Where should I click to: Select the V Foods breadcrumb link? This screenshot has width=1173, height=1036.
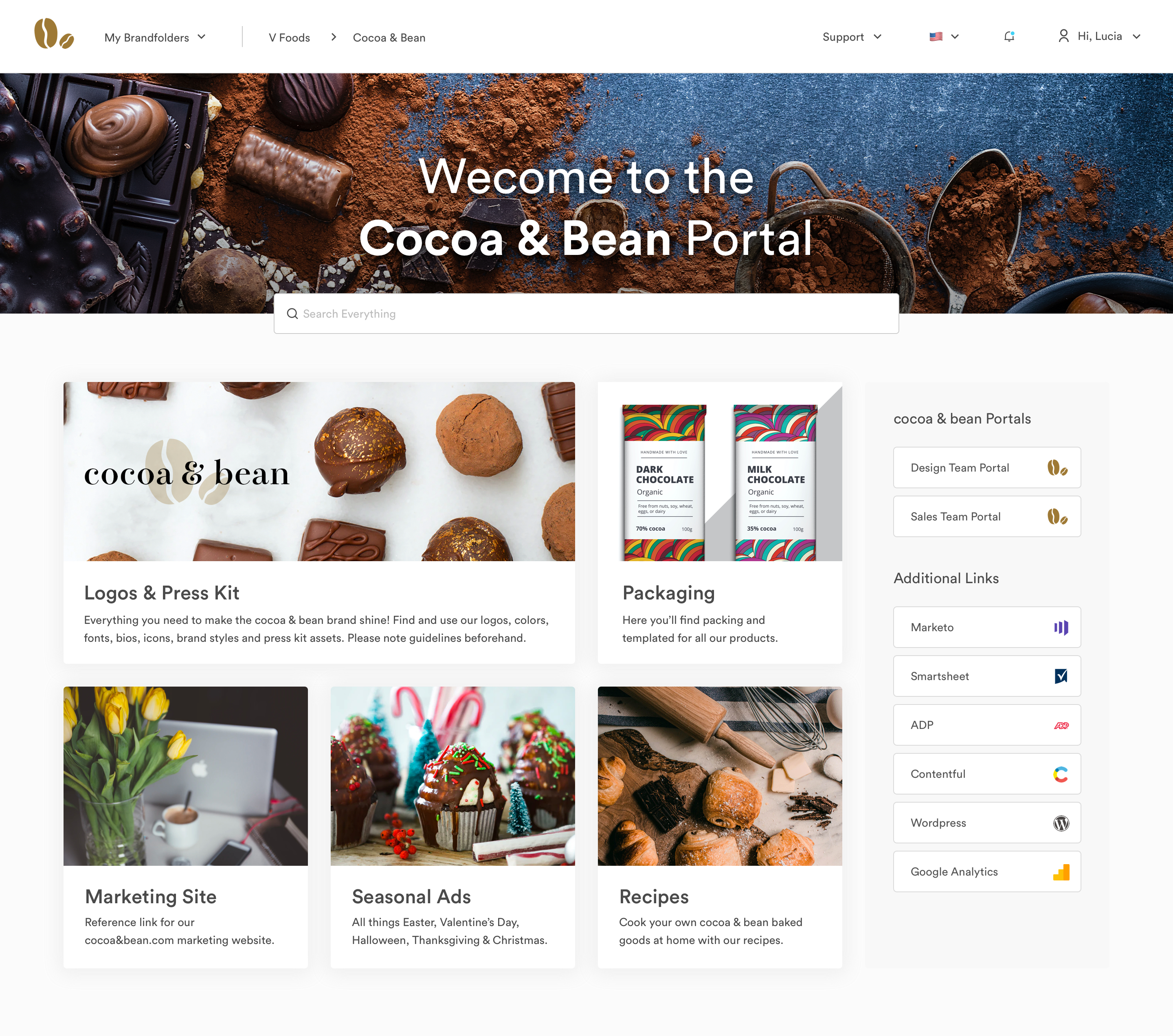(x=289, y=38)
